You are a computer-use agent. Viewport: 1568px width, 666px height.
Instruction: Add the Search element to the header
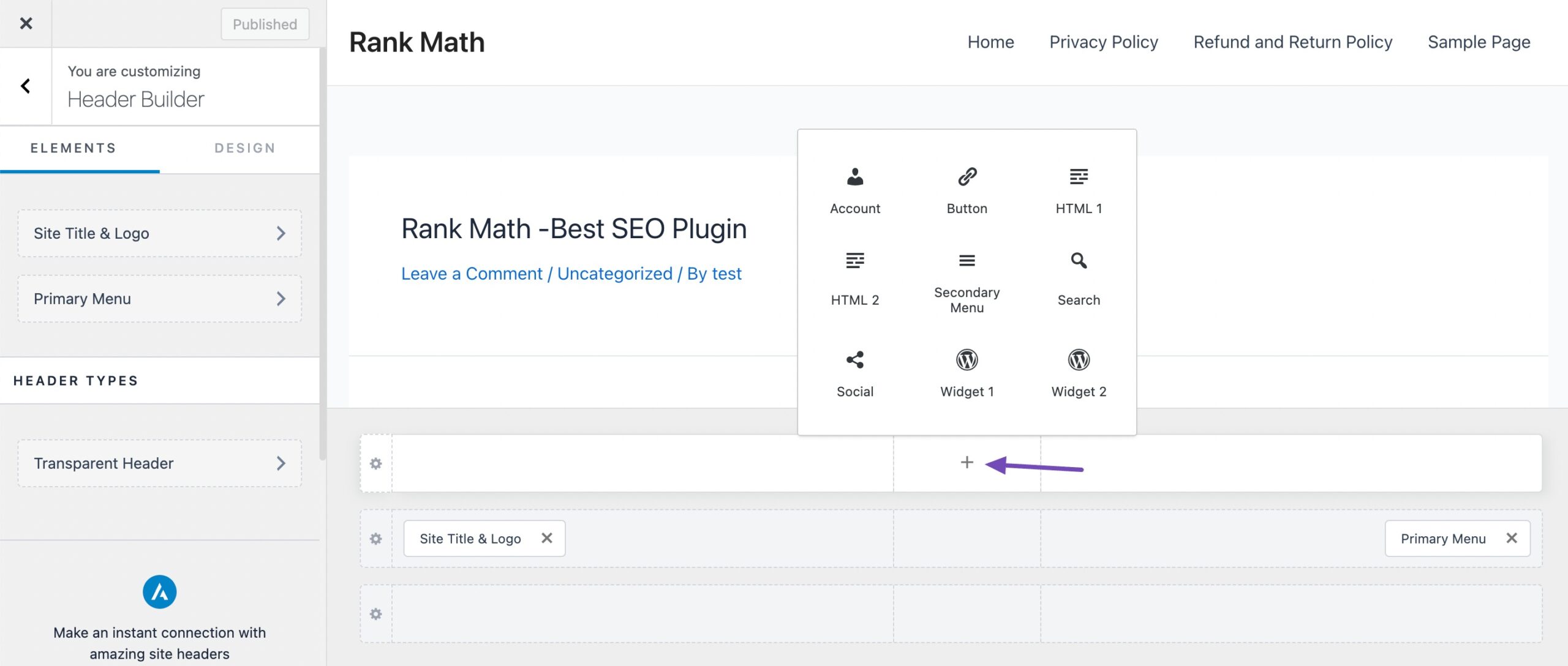[1079, 279]
